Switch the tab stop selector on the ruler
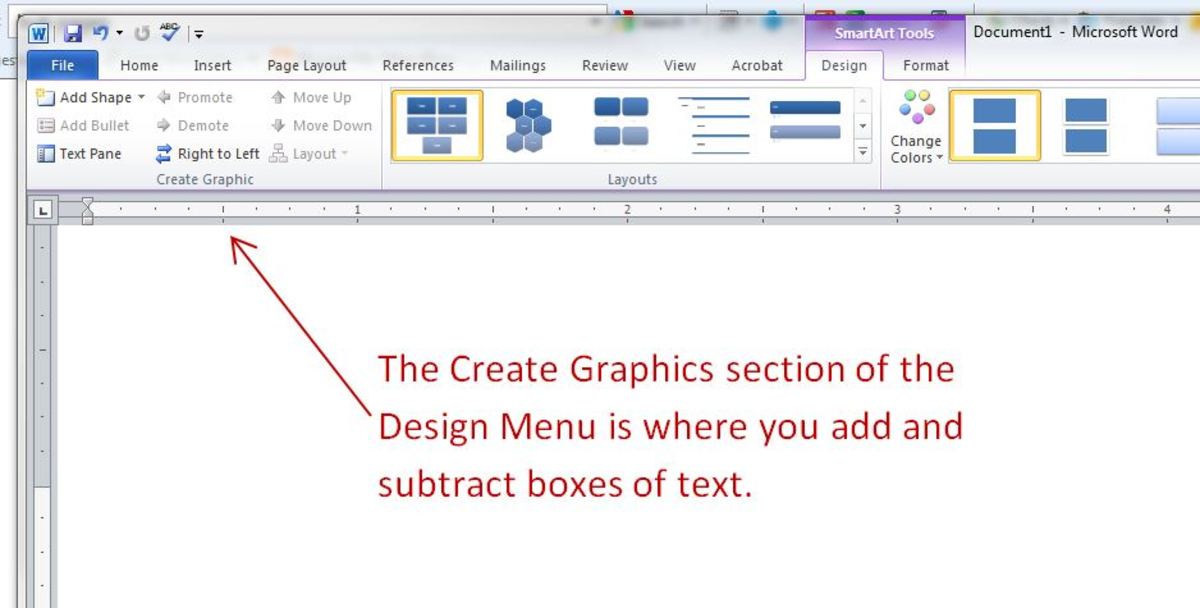The image size is (1200, 608). (x=40, y=210)
